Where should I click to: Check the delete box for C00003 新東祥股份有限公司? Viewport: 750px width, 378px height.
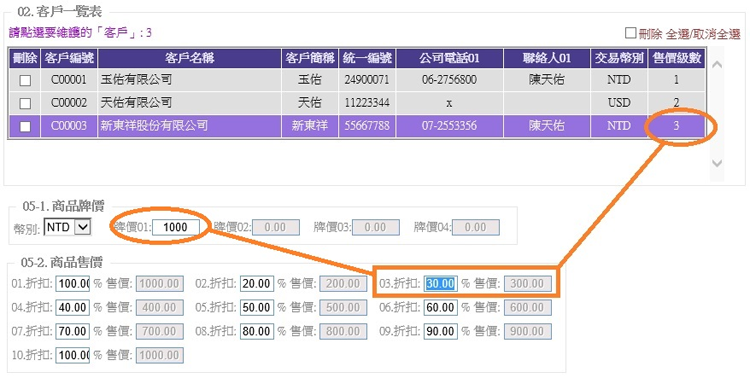(x=25, y=126)
